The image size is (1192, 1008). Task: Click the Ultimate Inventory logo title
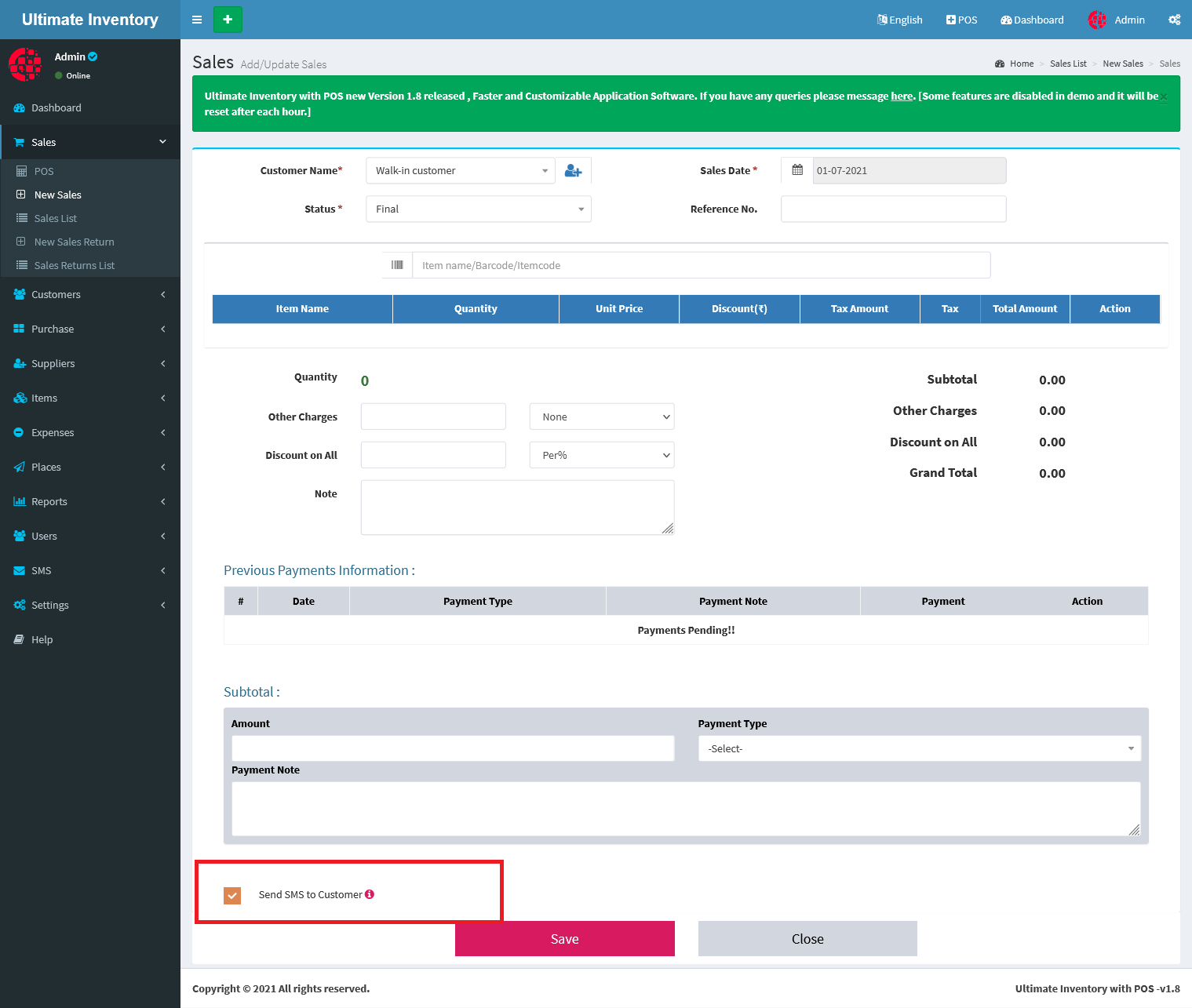click(90, 20)
